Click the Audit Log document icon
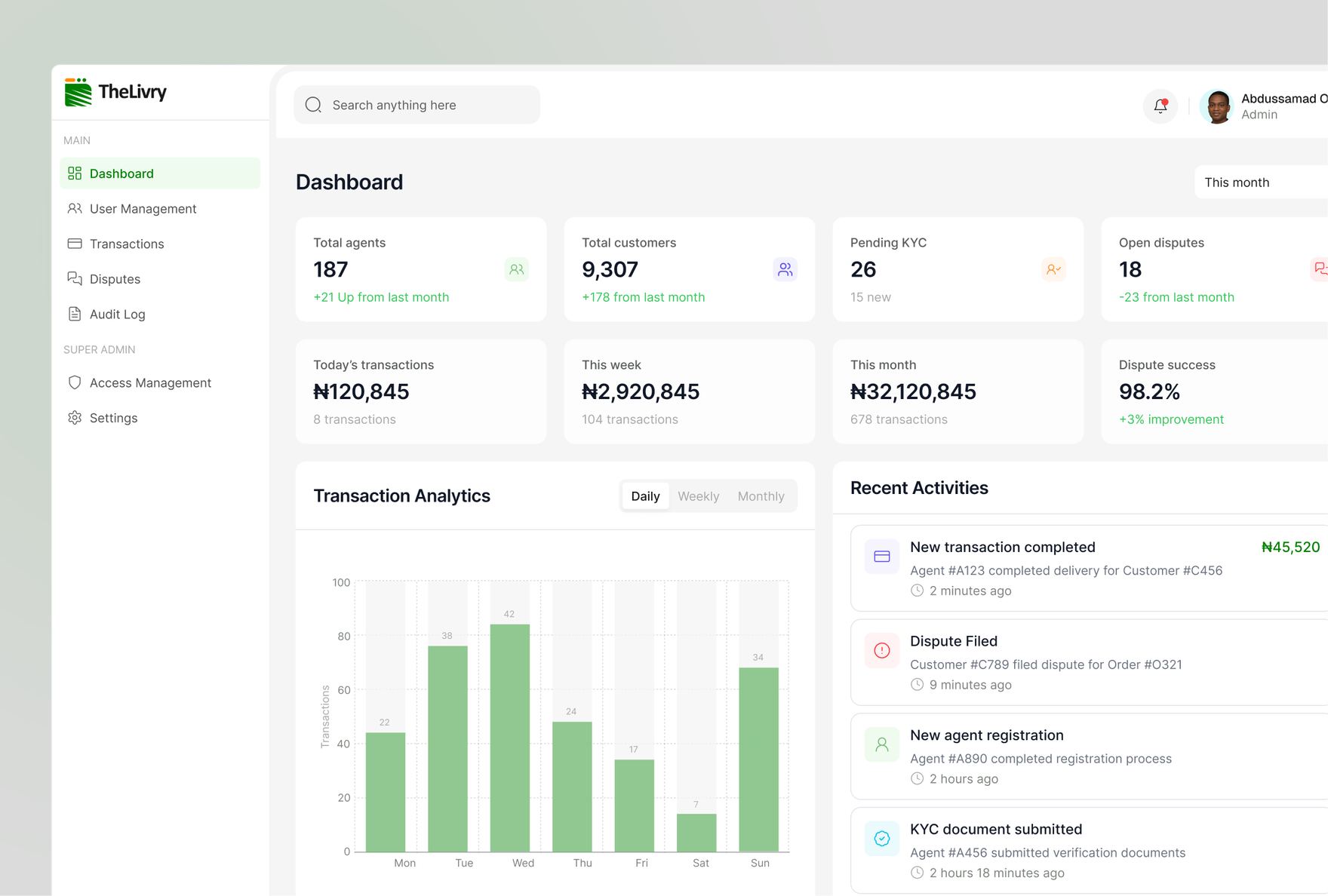The height and width of the screenshot is (896, 1328). coord(75,314)
